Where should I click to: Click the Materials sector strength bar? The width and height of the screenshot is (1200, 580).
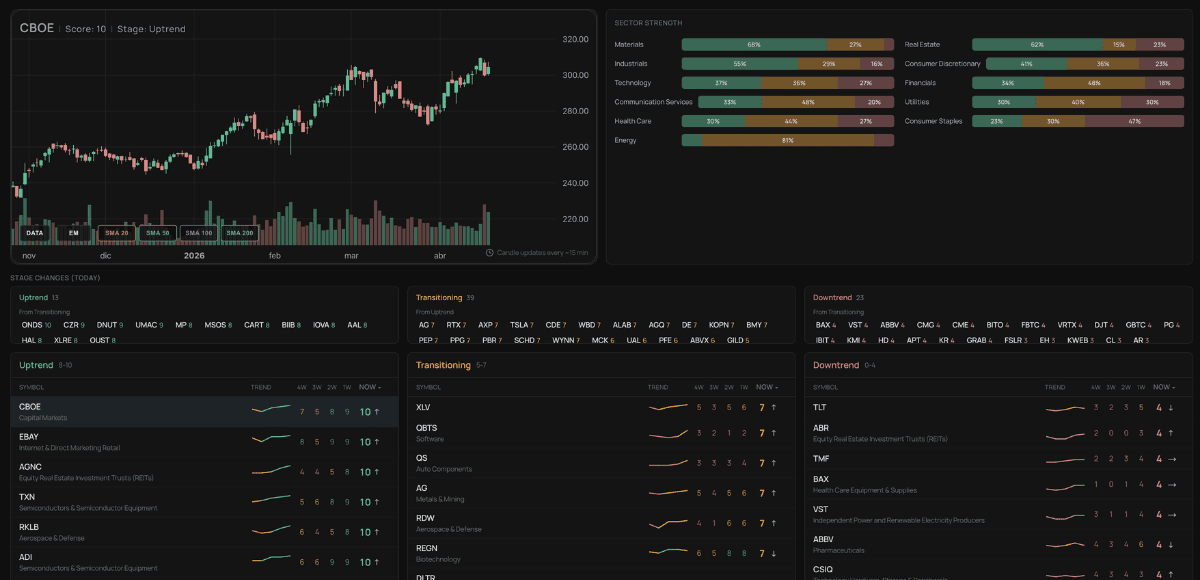click(x=788, y=45)
